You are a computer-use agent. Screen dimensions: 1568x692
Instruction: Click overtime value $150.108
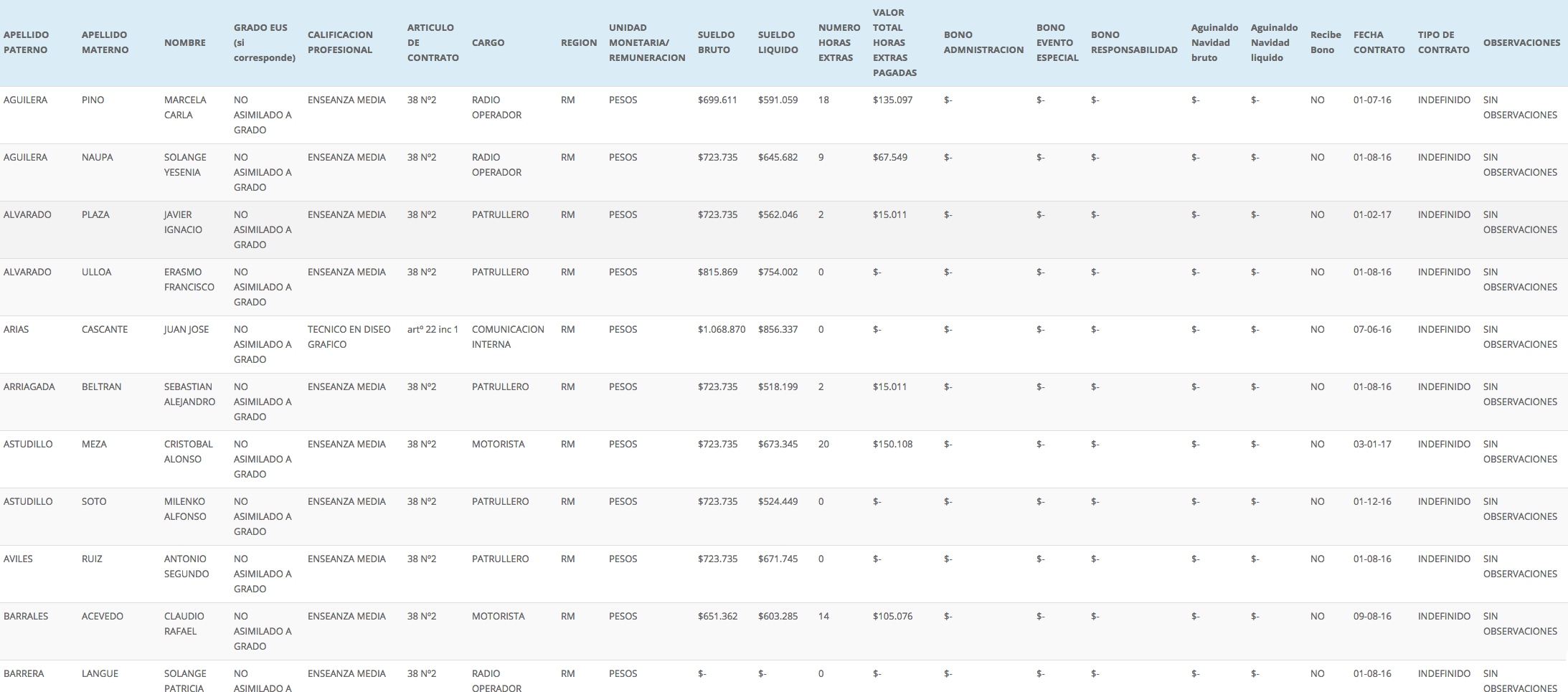coord(892,445)
